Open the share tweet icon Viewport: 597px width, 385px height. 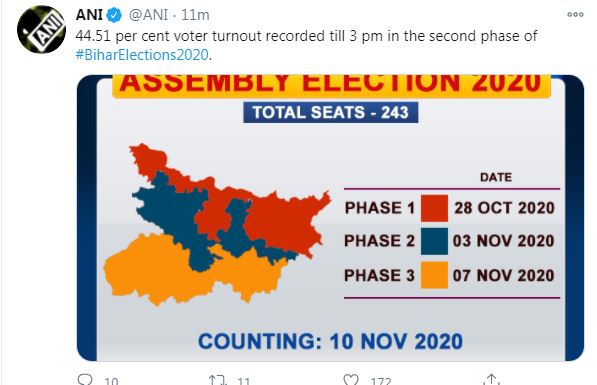pyautogui.click(x=491, y=379)
